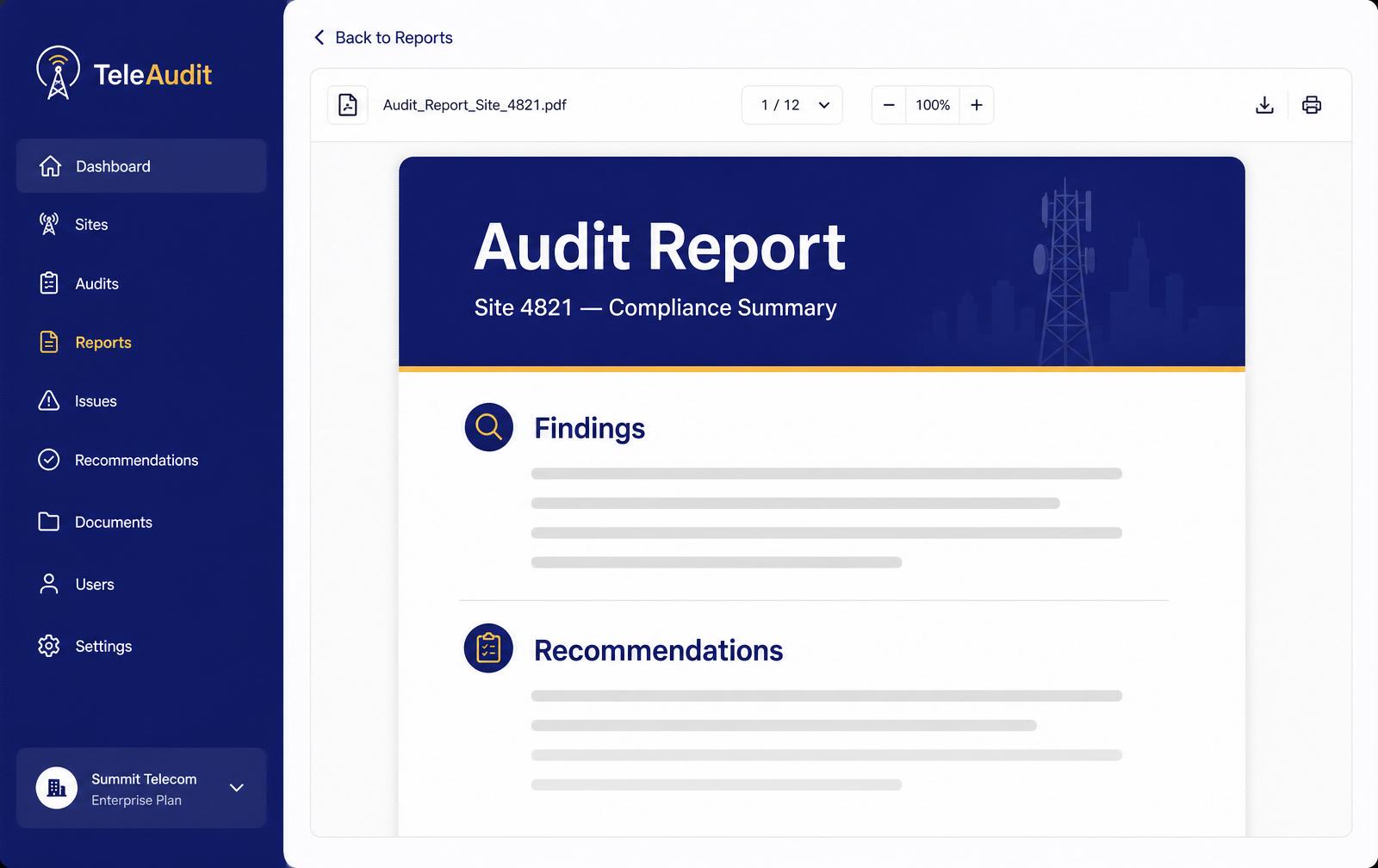This screenshot has height=868, width=1378.
Task: Print the audit report
Action: pos(1312,105)
